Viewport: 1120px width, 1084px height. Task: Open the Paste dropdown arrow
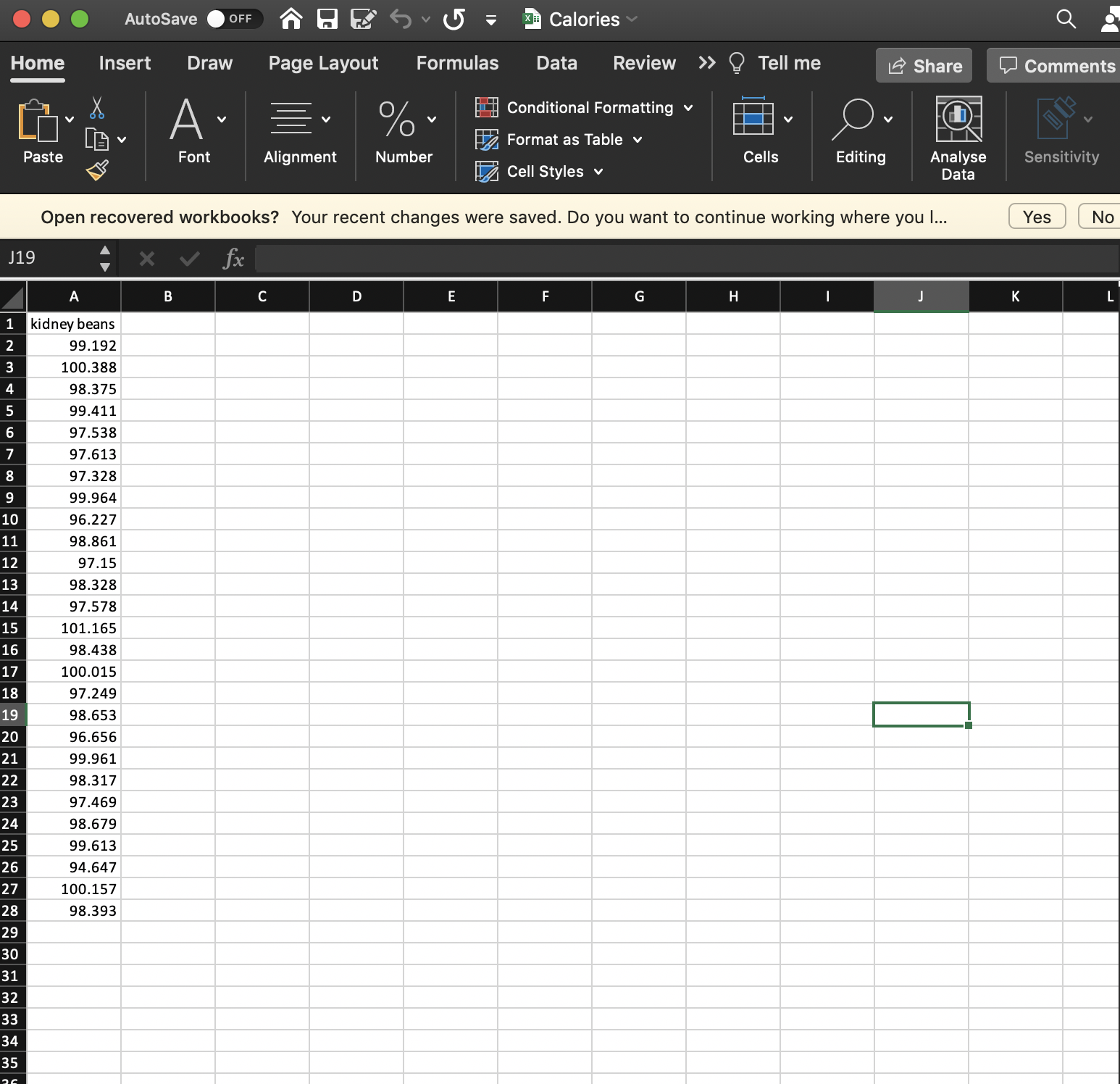[x=70, y=120]
